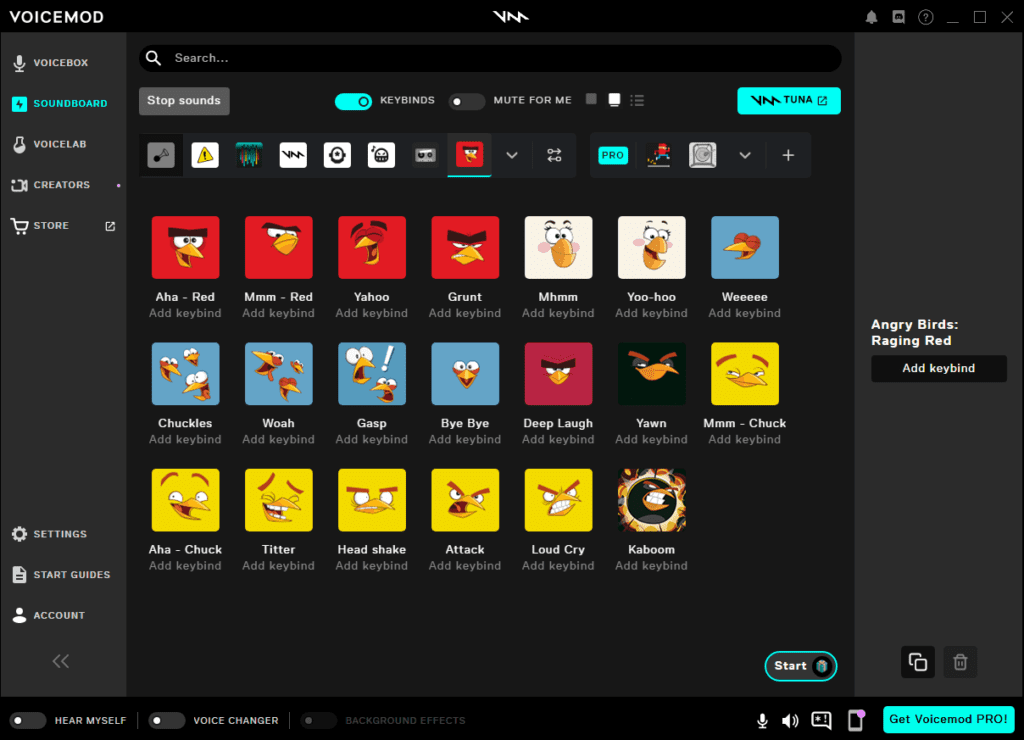
Task: Toggle the Background Effects switch
Action: (319, 720)
